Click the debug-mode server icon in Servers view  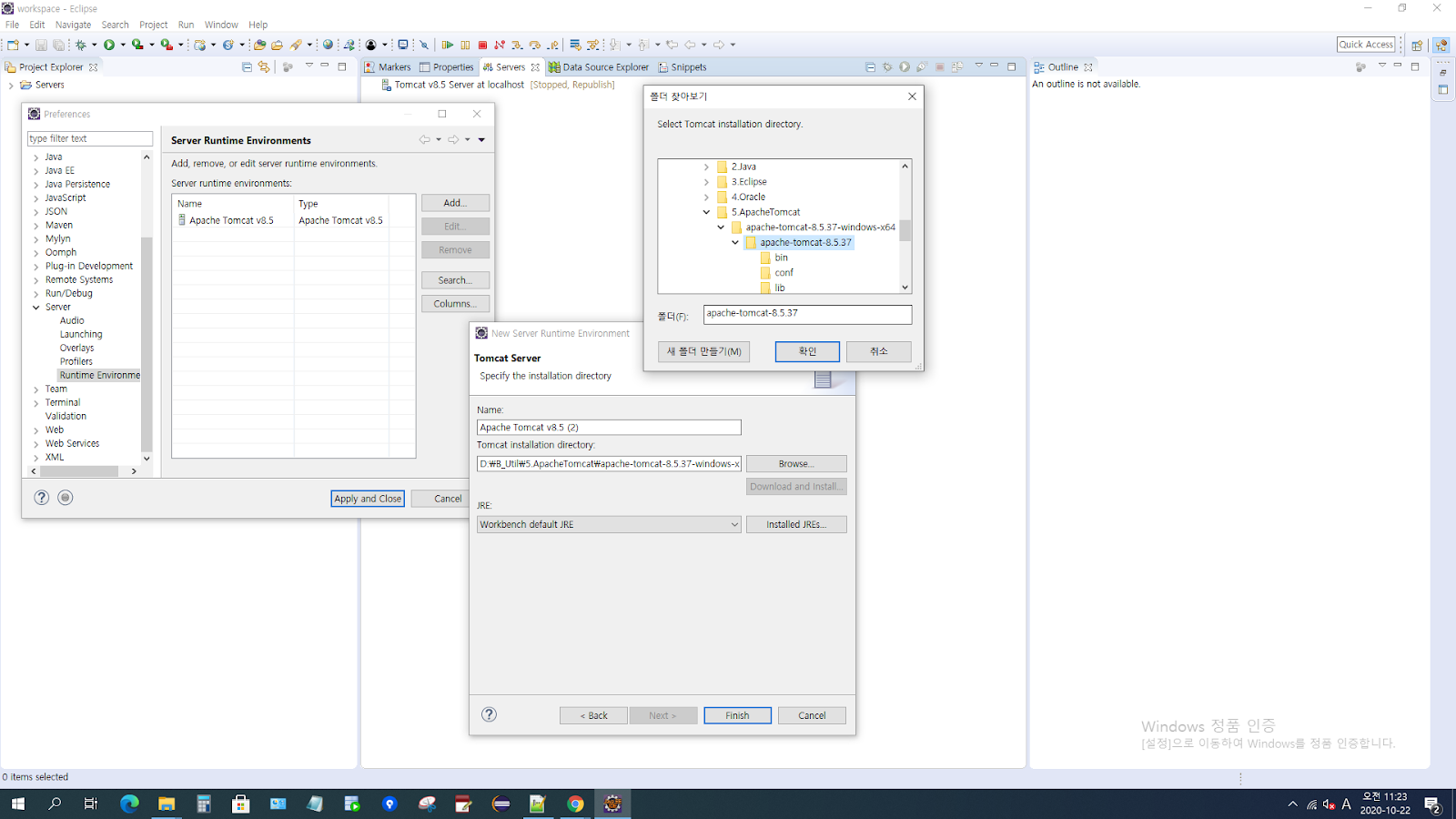(x=887, y=66)
